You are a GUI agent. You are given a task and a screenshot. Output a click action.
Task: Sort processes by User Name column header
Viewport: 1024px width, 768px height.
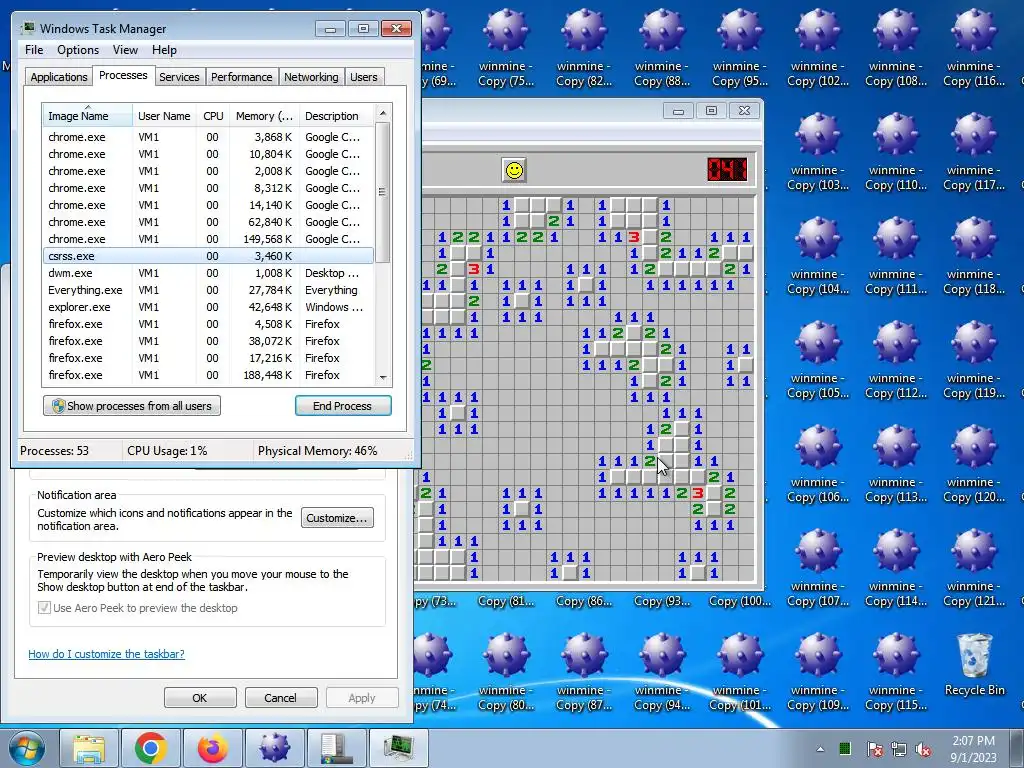click(x=164, y=116)
